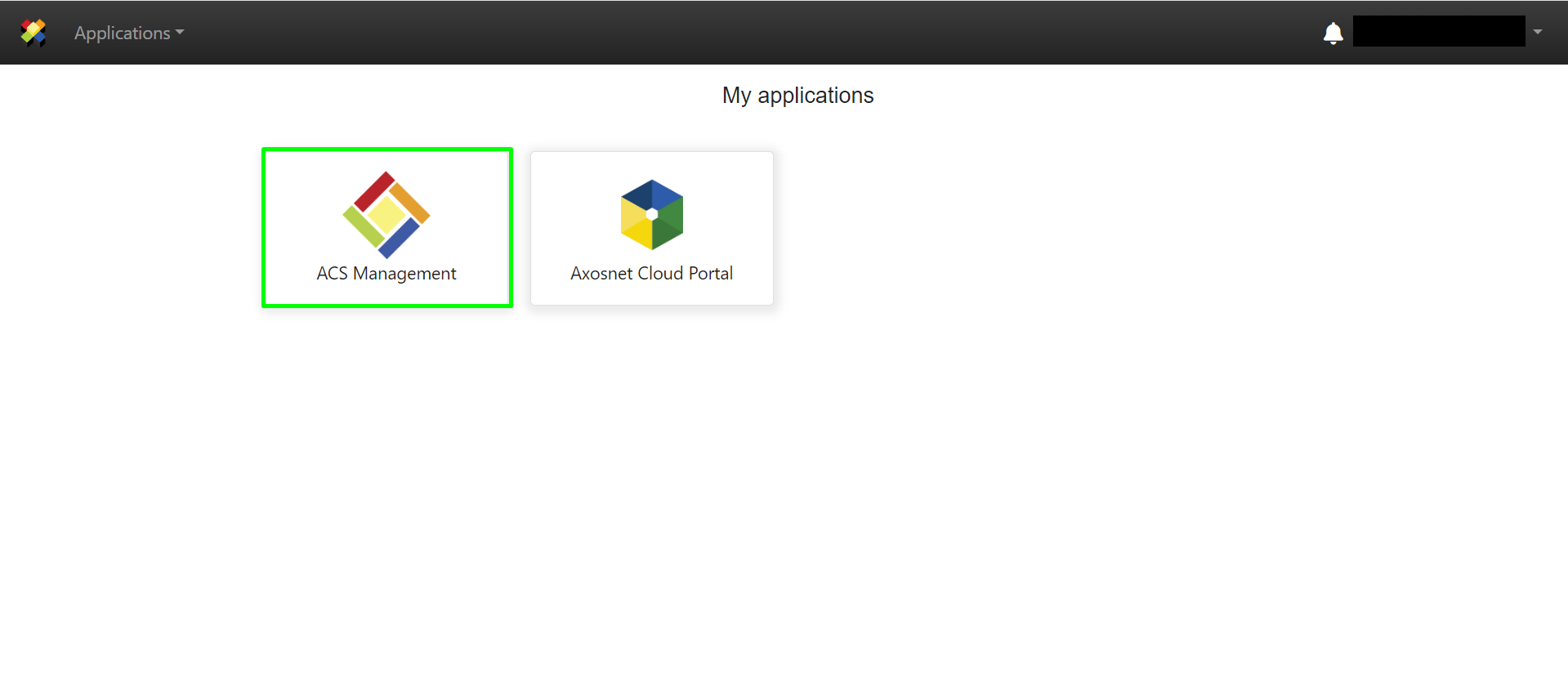
Task: Click the Axosnet Cloud Portal hexagon icon
Action: coord(651,215)
